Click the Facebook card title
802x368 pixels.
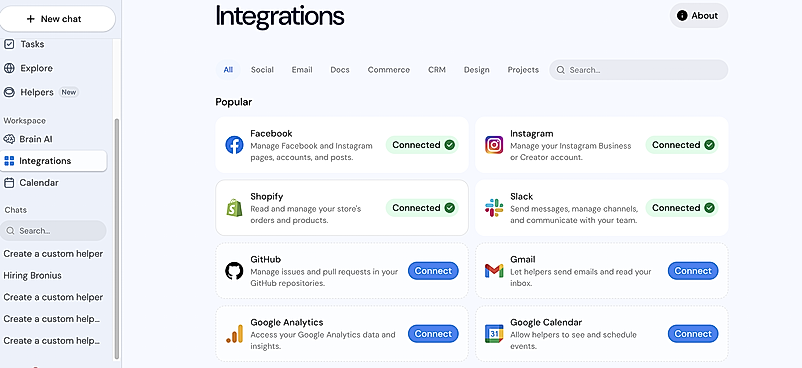point(271,134)
